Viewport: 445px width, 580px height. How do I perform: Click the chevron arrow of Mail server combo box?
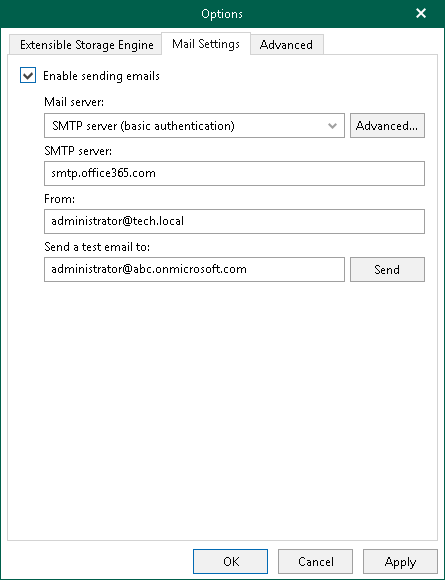pyautogui.click(x=332, y=126)
